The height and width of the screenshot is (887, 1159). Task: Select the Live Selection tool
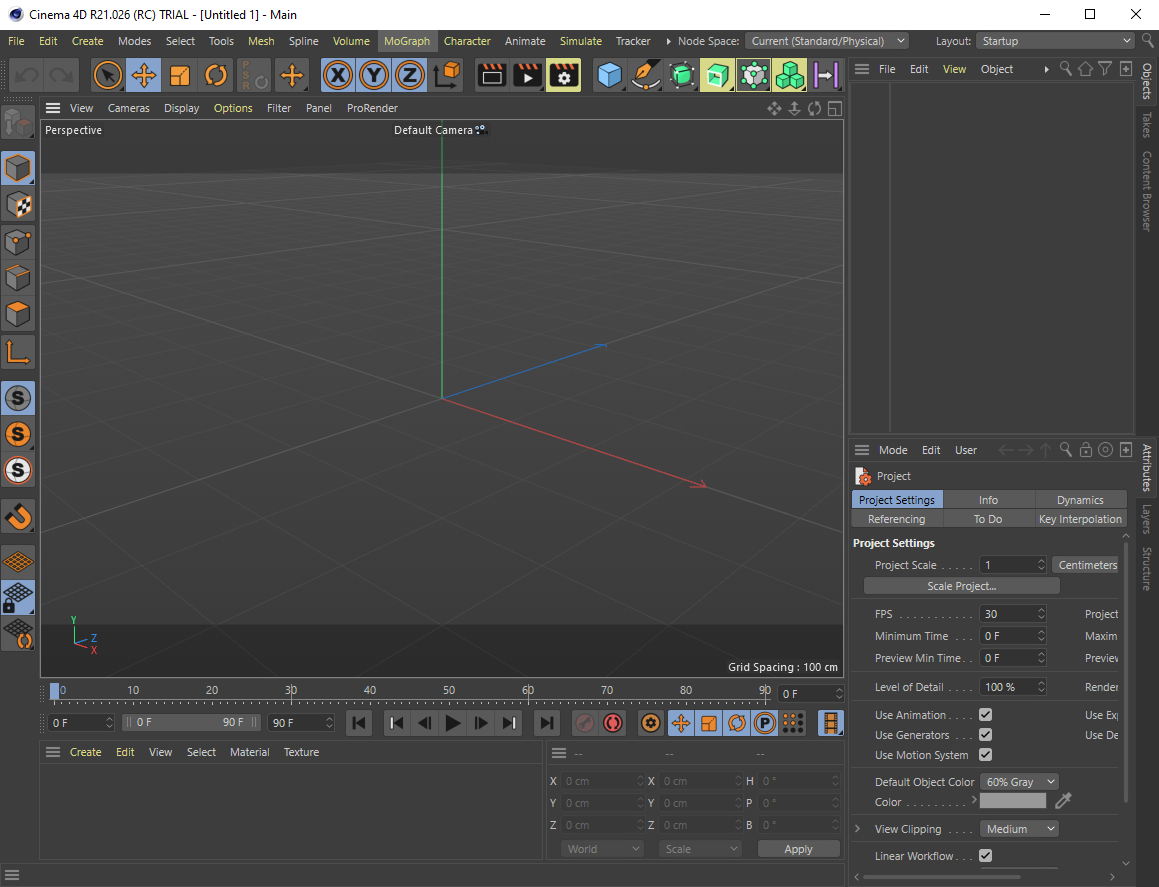coord(107,75)
